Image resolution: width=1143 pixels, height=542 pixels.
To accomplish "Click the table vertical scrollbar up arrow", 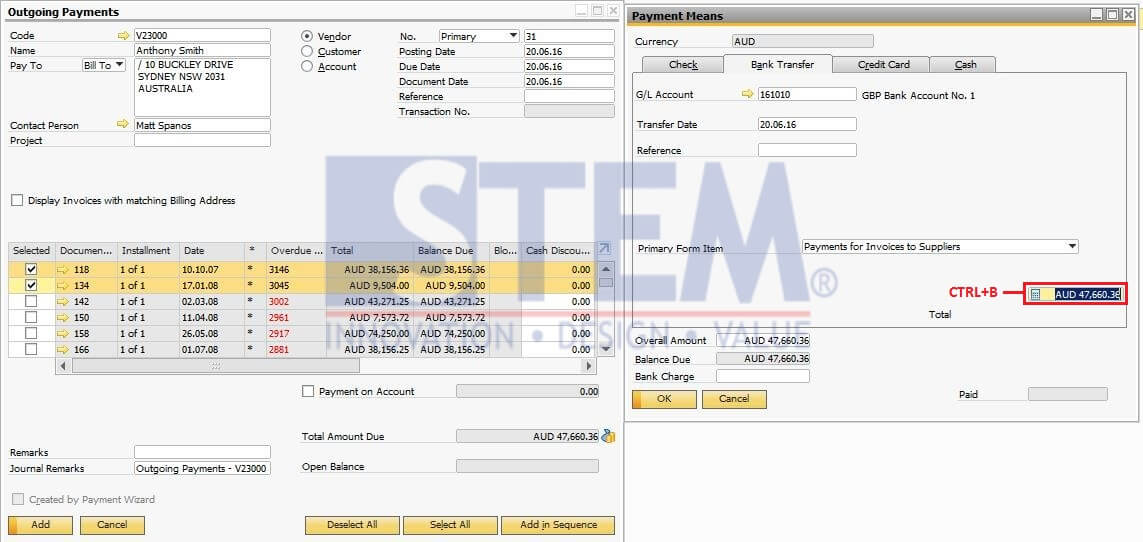I will coord(605,268).
